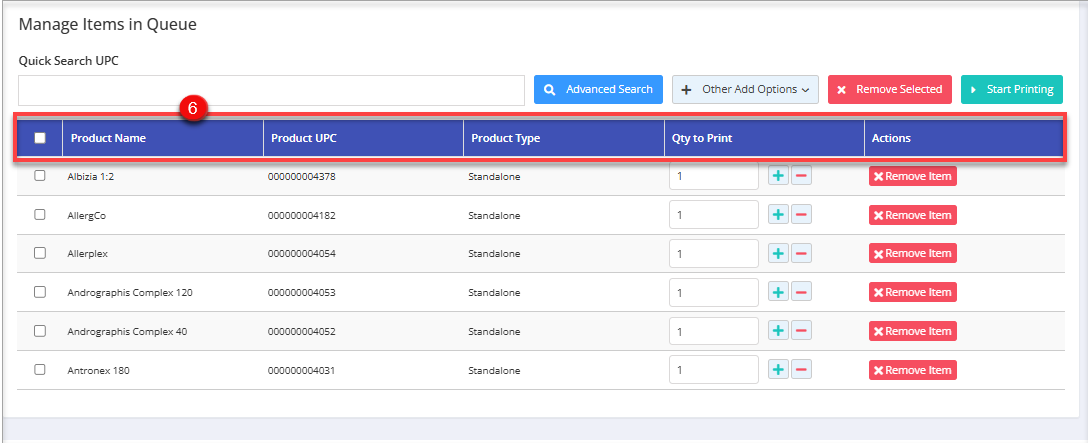This screenshot has width=1088, height=443.
Task: Focus the Quick Search UPC input field
Action: [x=271, y=90]
